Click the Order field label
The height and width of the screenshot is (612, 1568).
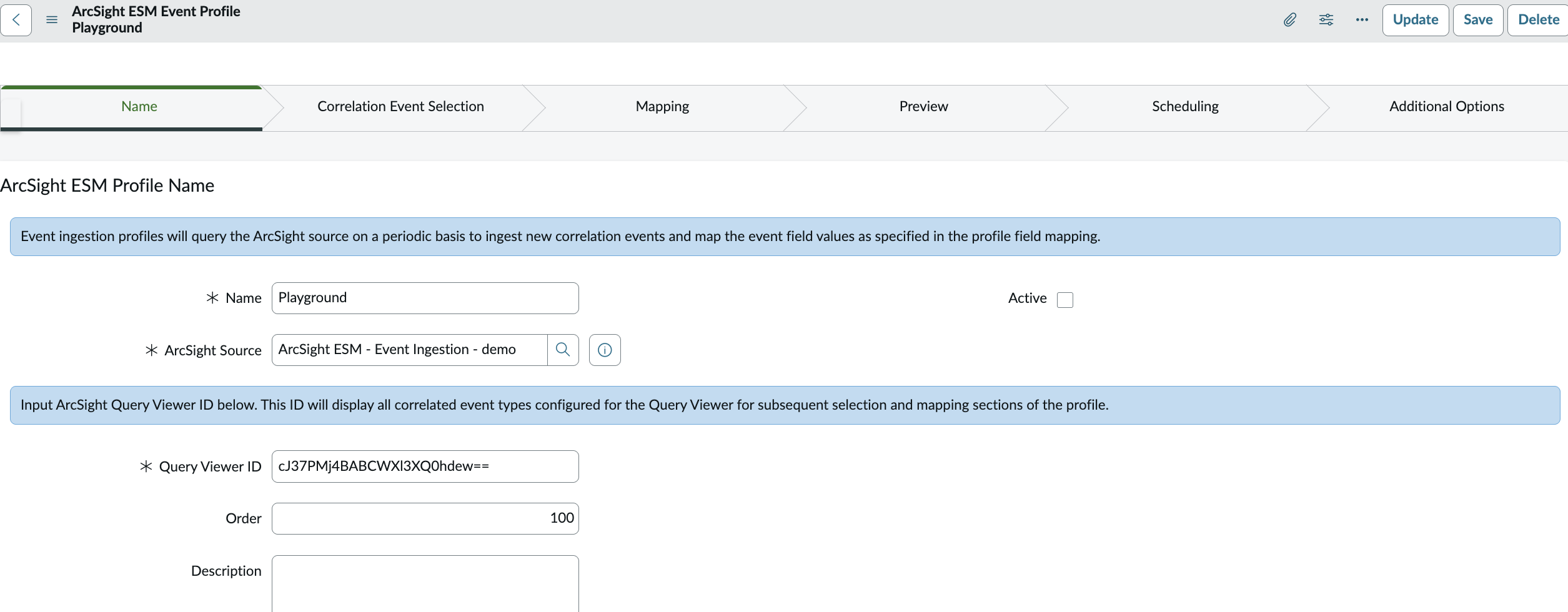[244, 518]
